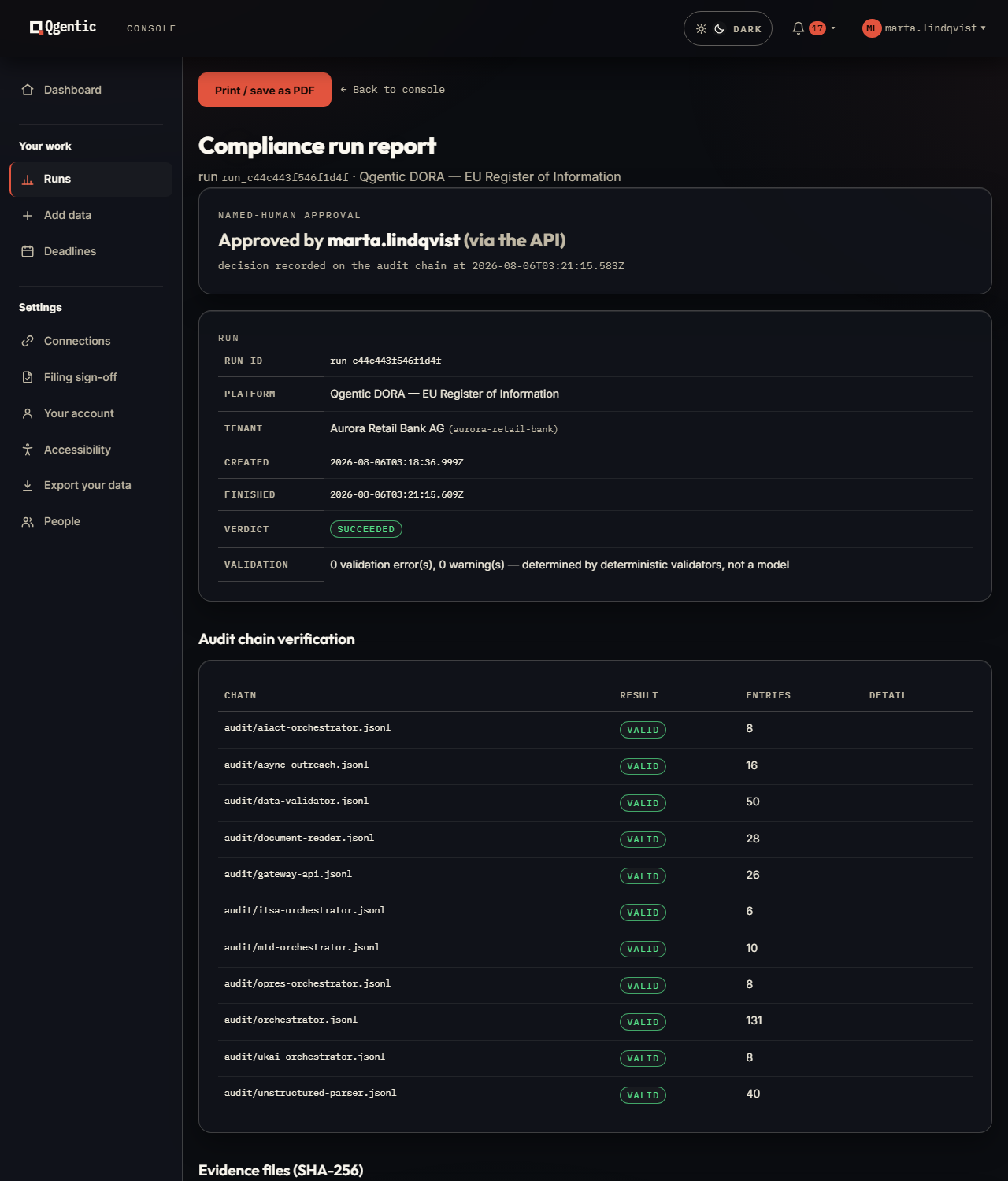This screenshot has height=1181, width=1008.
Task: Click the CHAIN column header
Action: click(x=240, y=695)
